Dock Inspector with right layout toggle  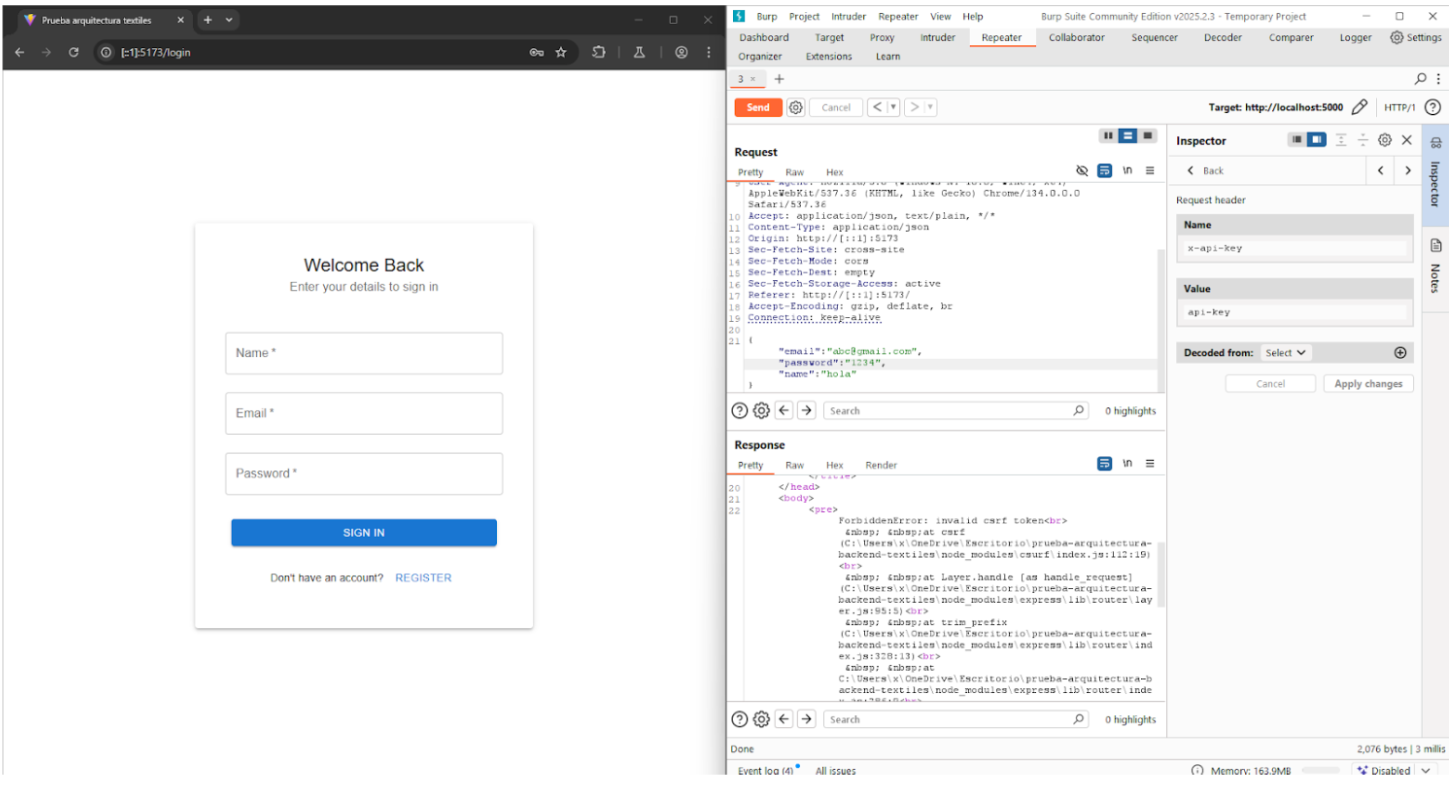tap(1317, 140)
